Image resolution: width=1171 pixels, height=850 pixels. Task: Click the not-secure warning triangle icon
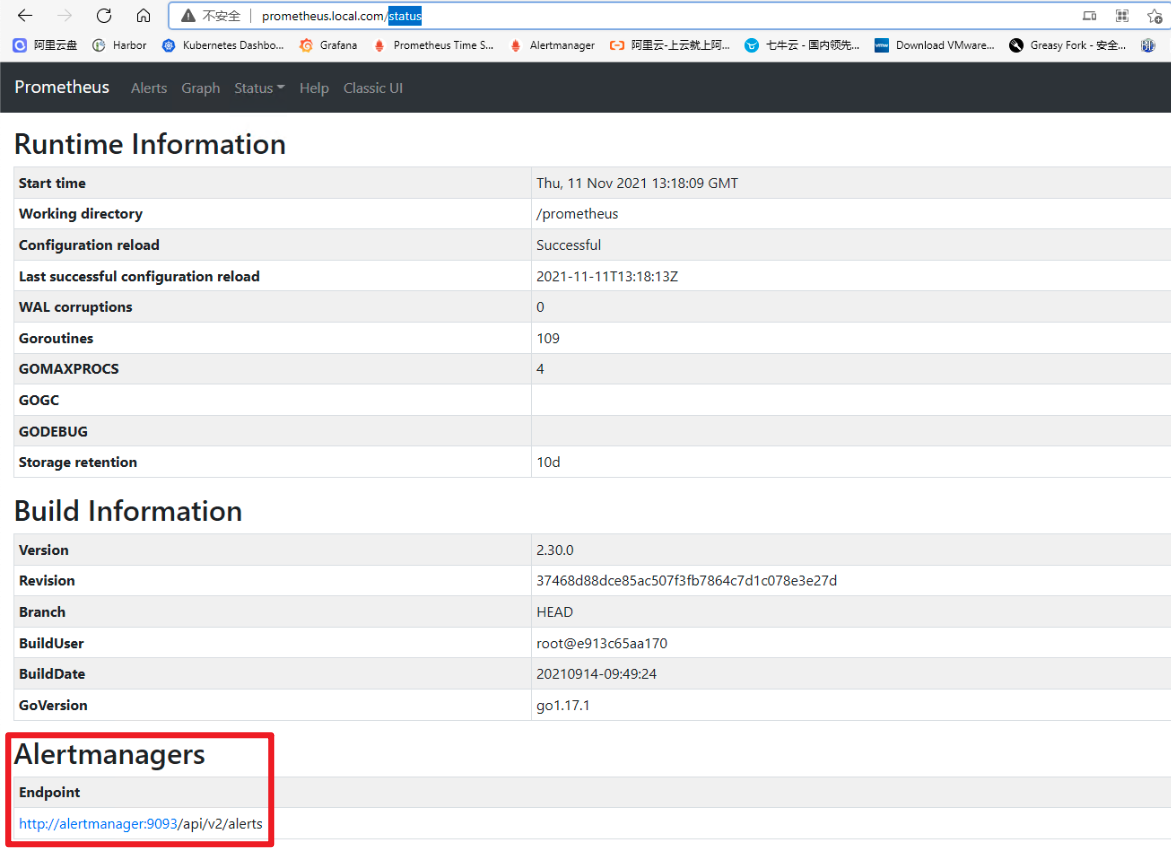coord(188,16)
